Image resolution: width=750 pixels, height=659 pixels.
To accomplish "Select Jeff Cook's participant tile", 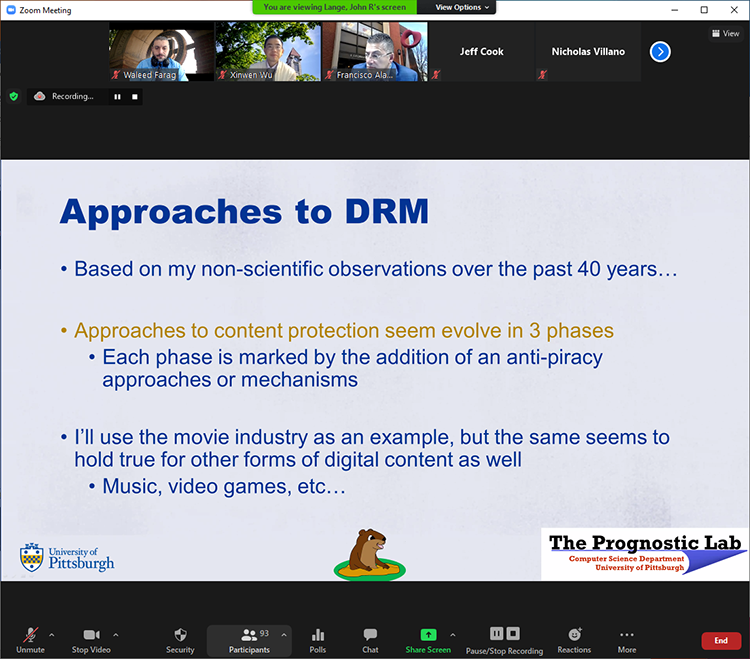I will [482, 52].
